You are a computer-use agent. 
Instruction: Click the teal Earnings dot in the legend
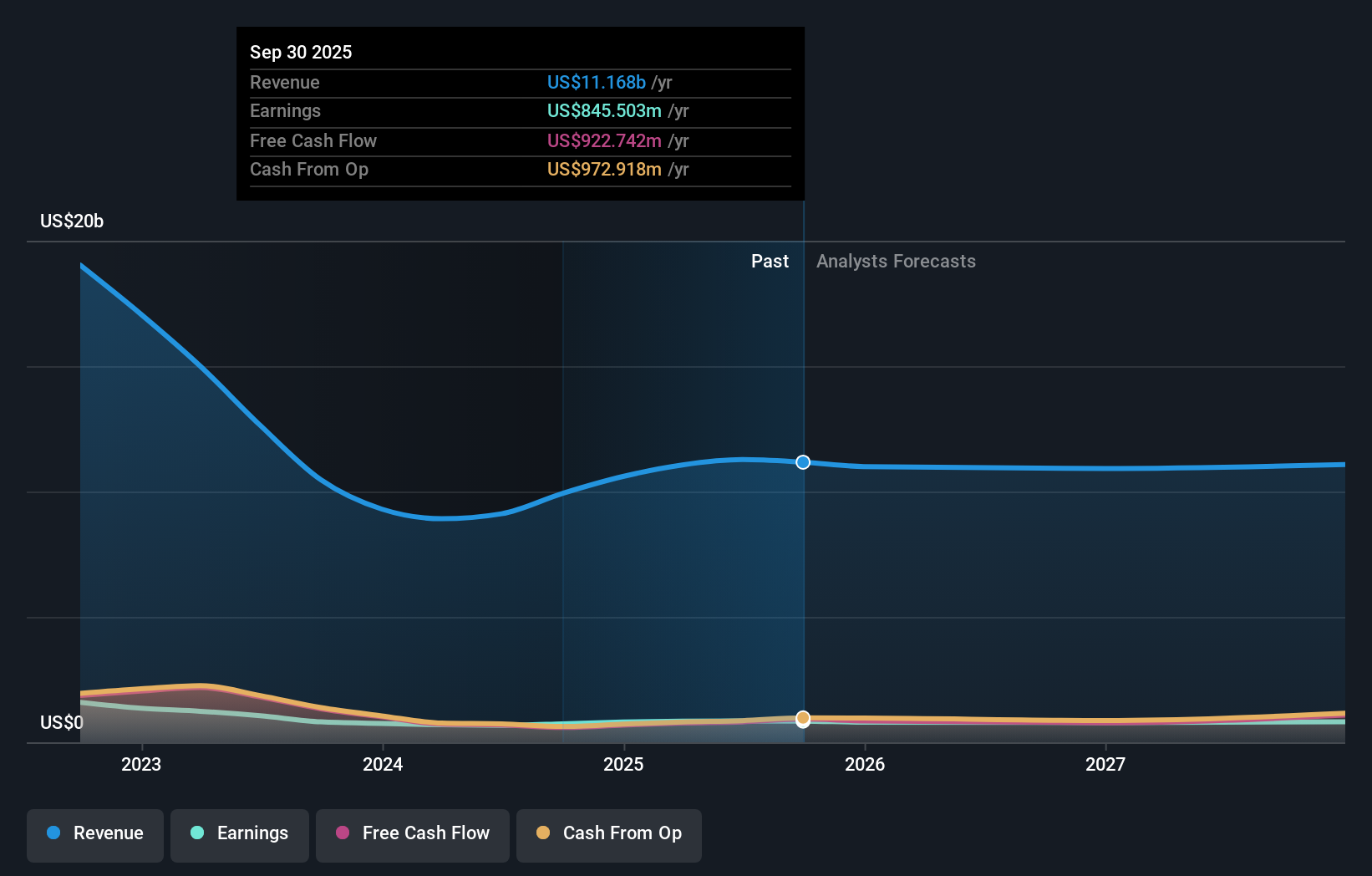(x=196, y=833)
